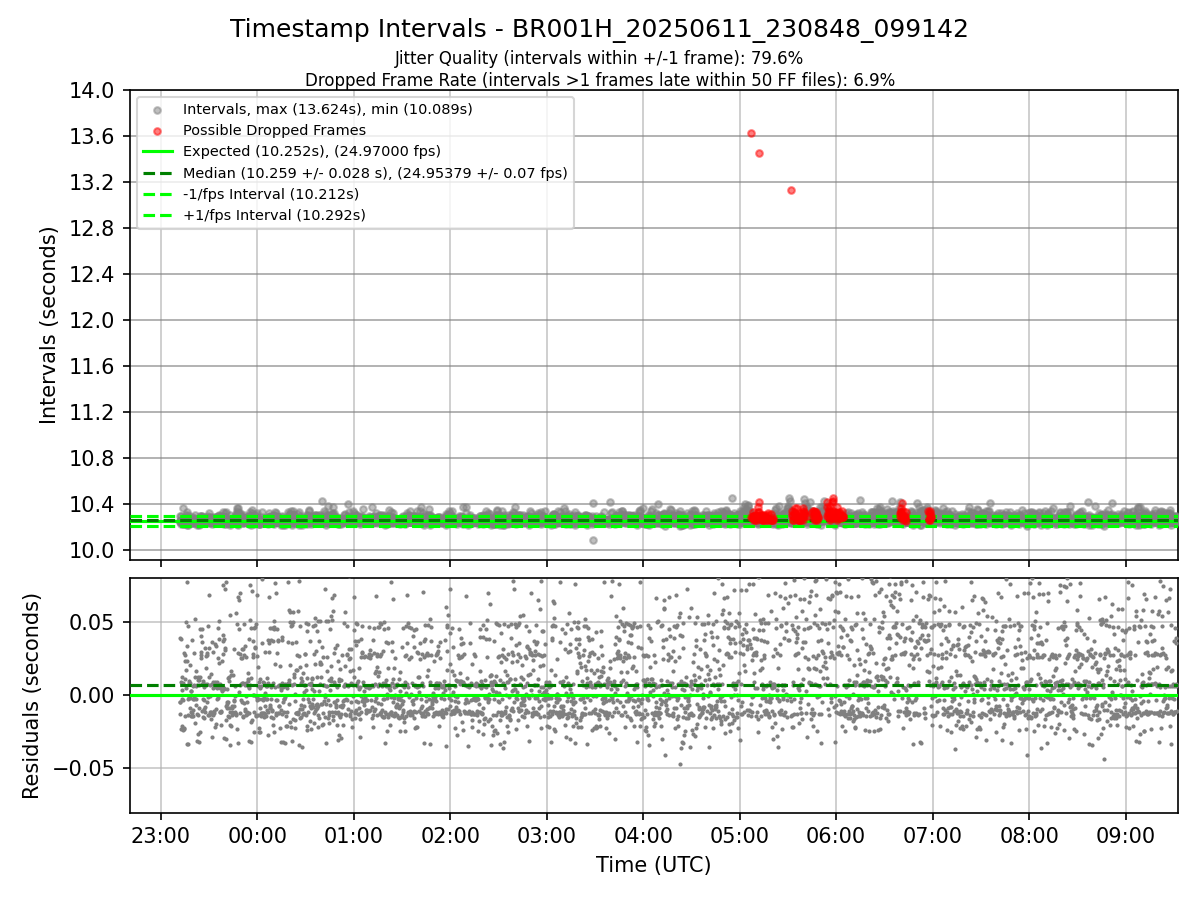Click the "00:00" time tick label

click(x=257, y=835)
